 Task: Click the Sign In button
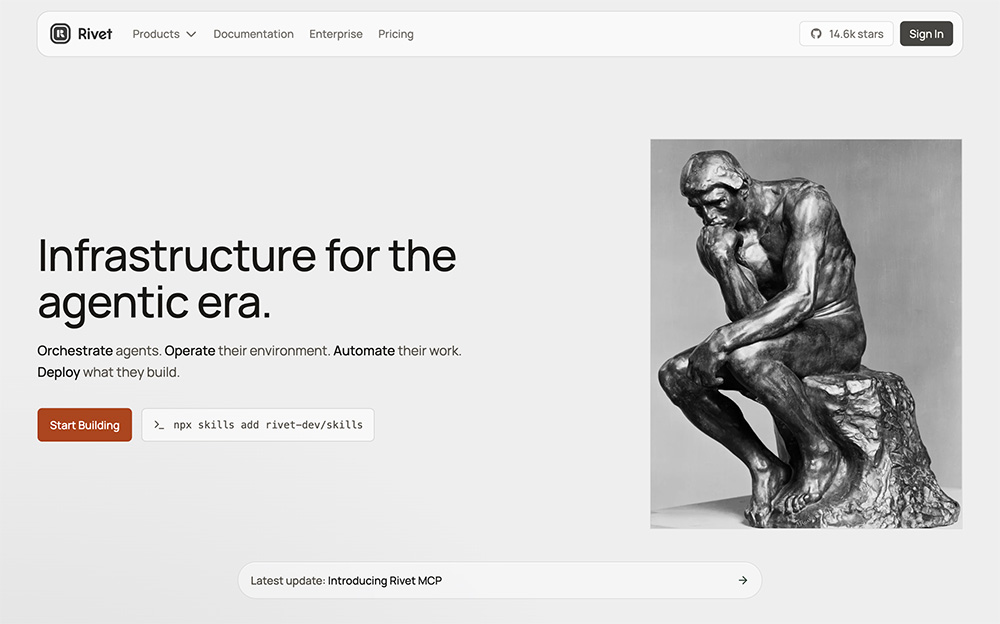[926, 34]
